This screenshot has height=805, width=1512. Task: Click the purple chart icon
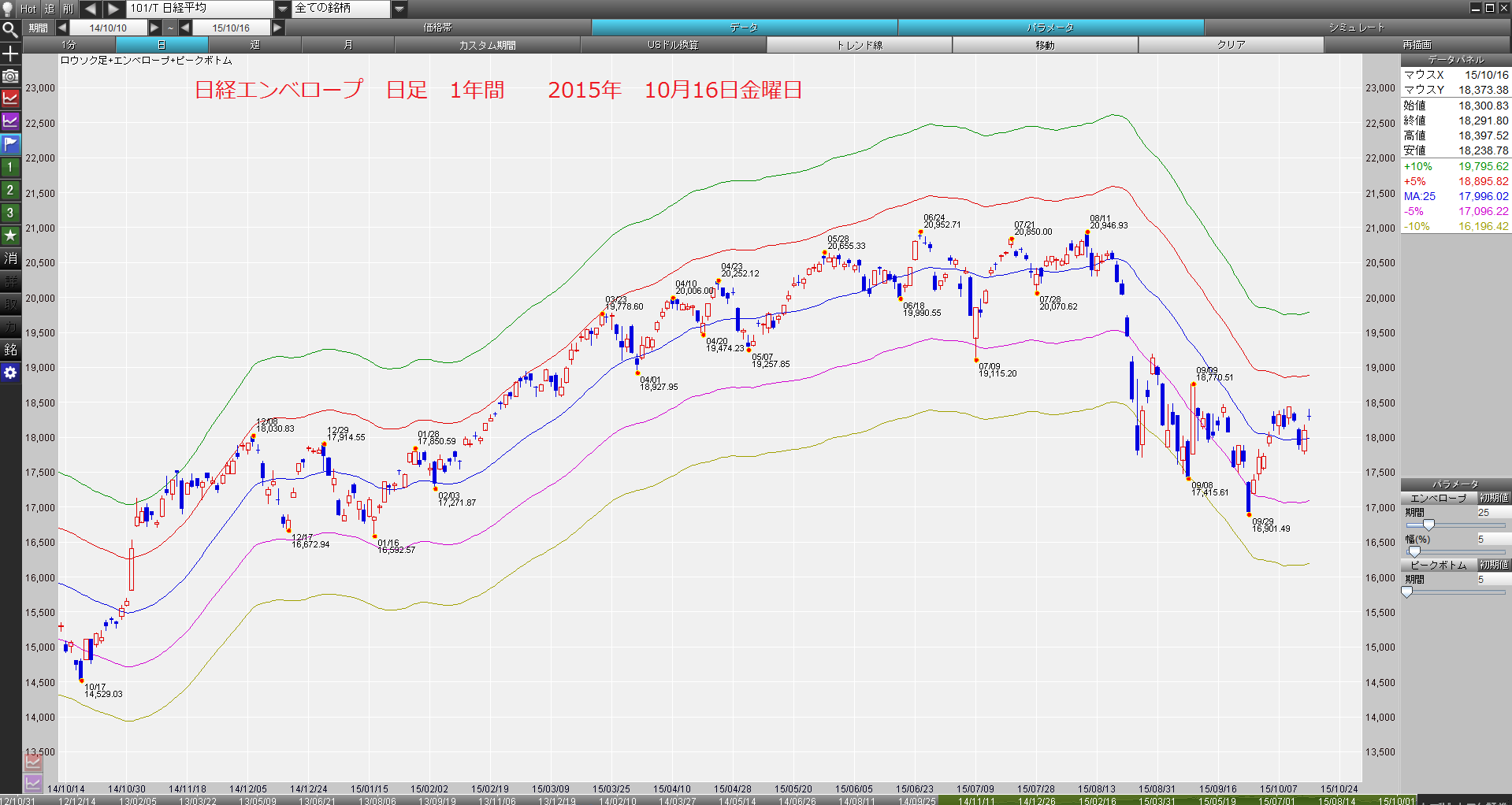[x=10, y=121]
